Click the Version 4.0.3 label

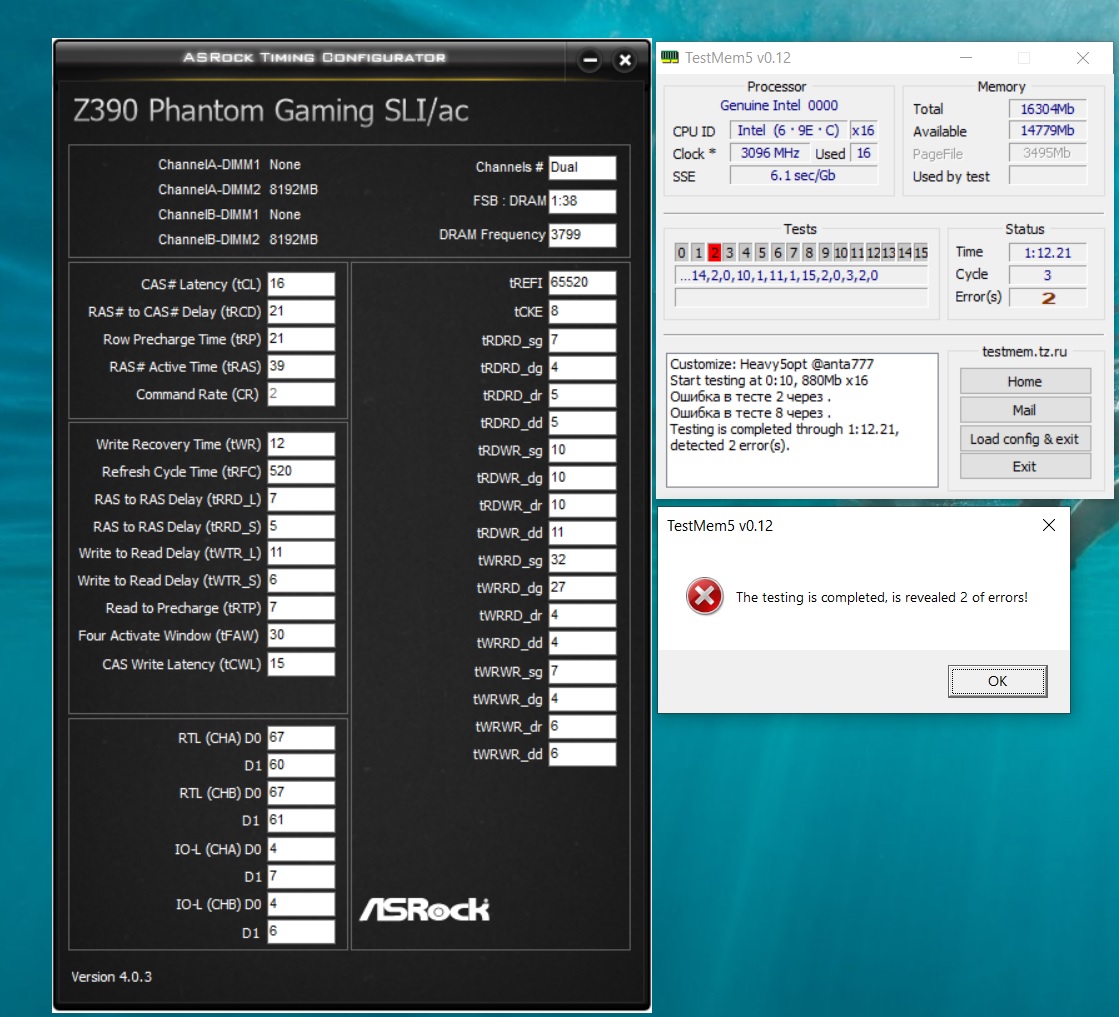[111, 976]
